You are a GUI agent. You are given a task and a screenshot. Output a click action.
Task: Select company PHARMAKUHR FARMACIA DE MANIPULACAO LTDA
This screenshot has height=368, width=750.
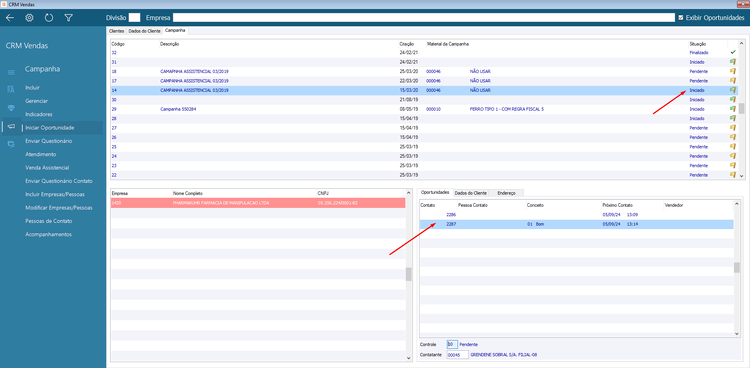(x=257, y=203)
